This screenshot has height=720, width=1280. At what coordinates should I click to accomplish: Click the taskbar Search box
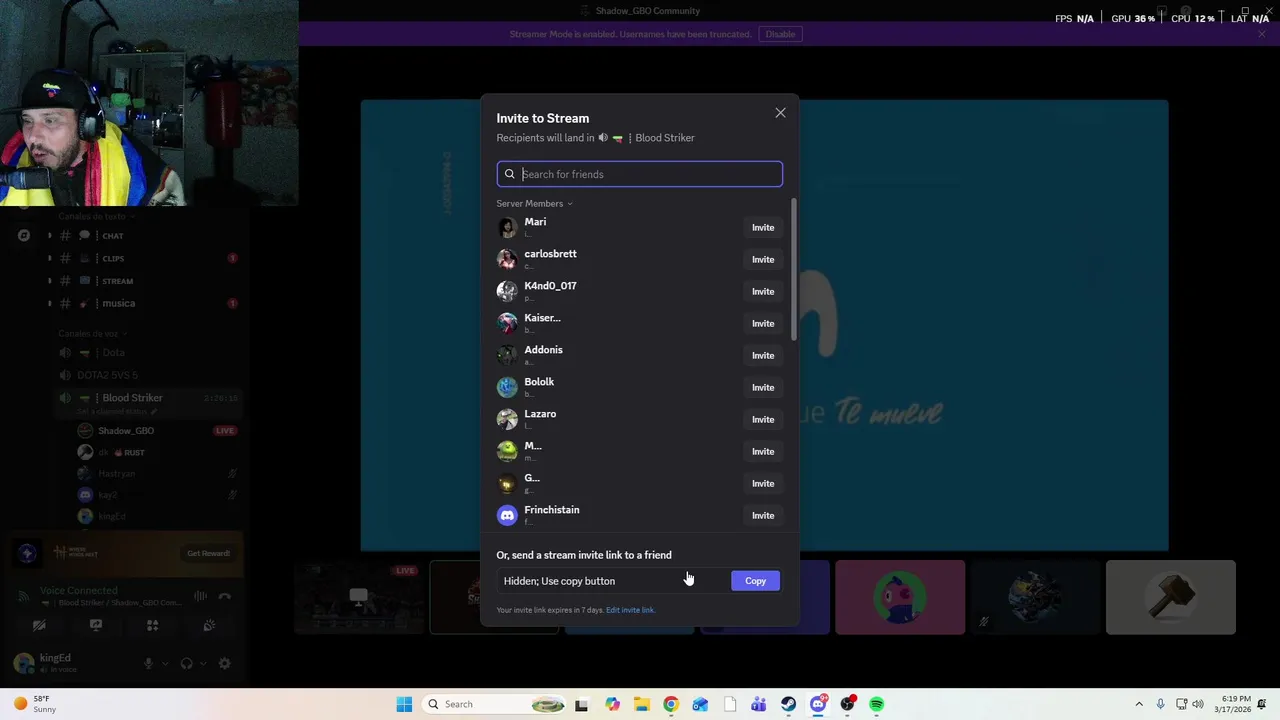click(x=494, y=704)
